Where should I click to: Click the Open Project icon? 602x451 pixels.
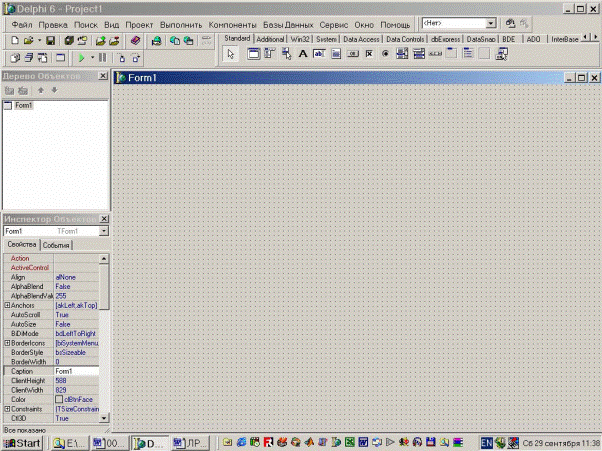tap(82, 40)
